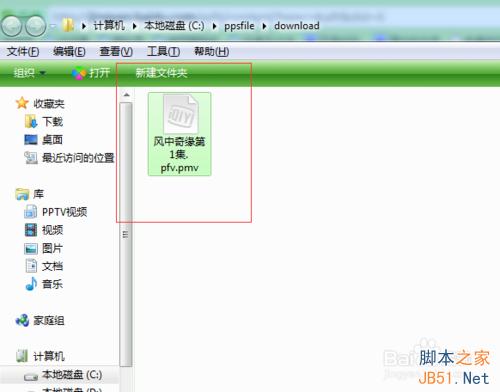Open PPTV视频 library
The height and width of the screenshot is (392, 500).
click(x=64, y=212)
